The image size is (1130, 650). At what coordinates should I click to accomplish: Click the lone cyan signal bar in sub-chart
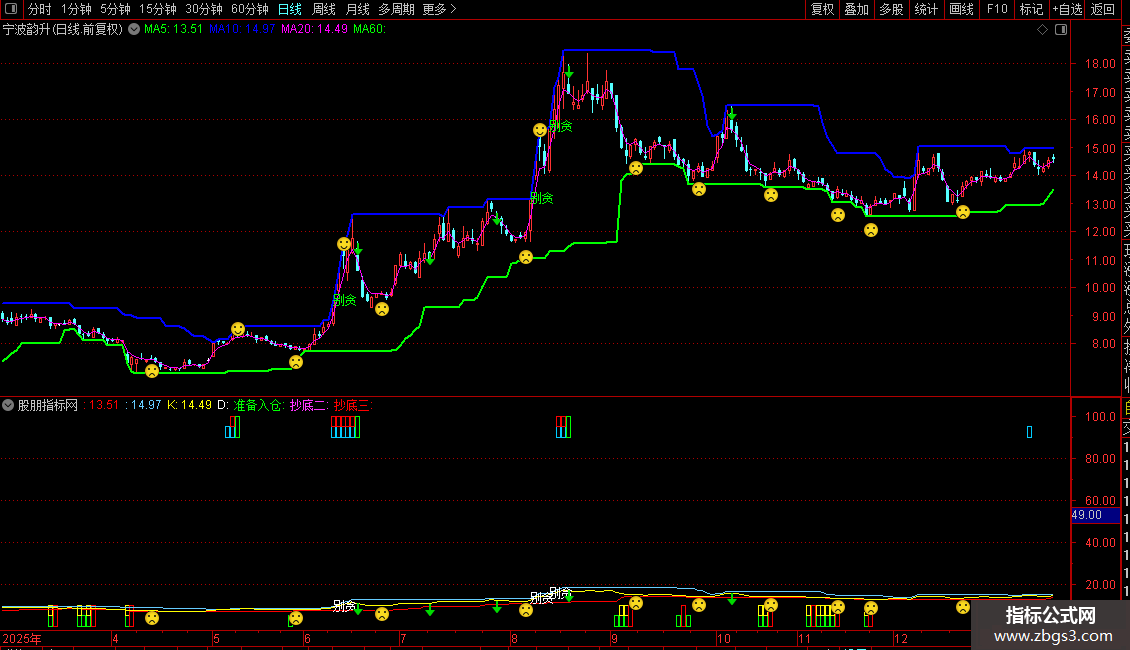(1029, 432)
